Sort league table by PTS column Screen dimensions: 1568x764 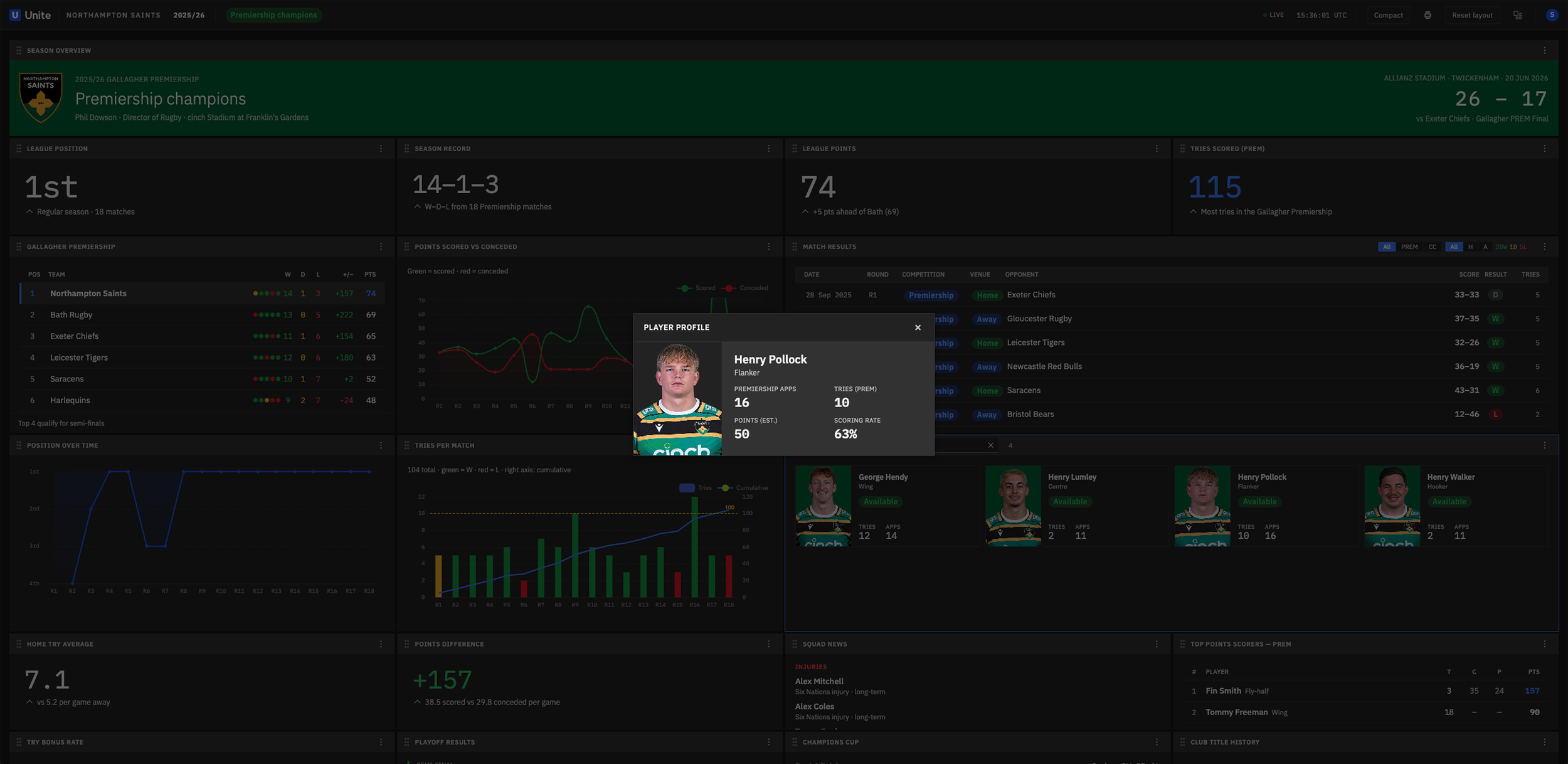370,275
